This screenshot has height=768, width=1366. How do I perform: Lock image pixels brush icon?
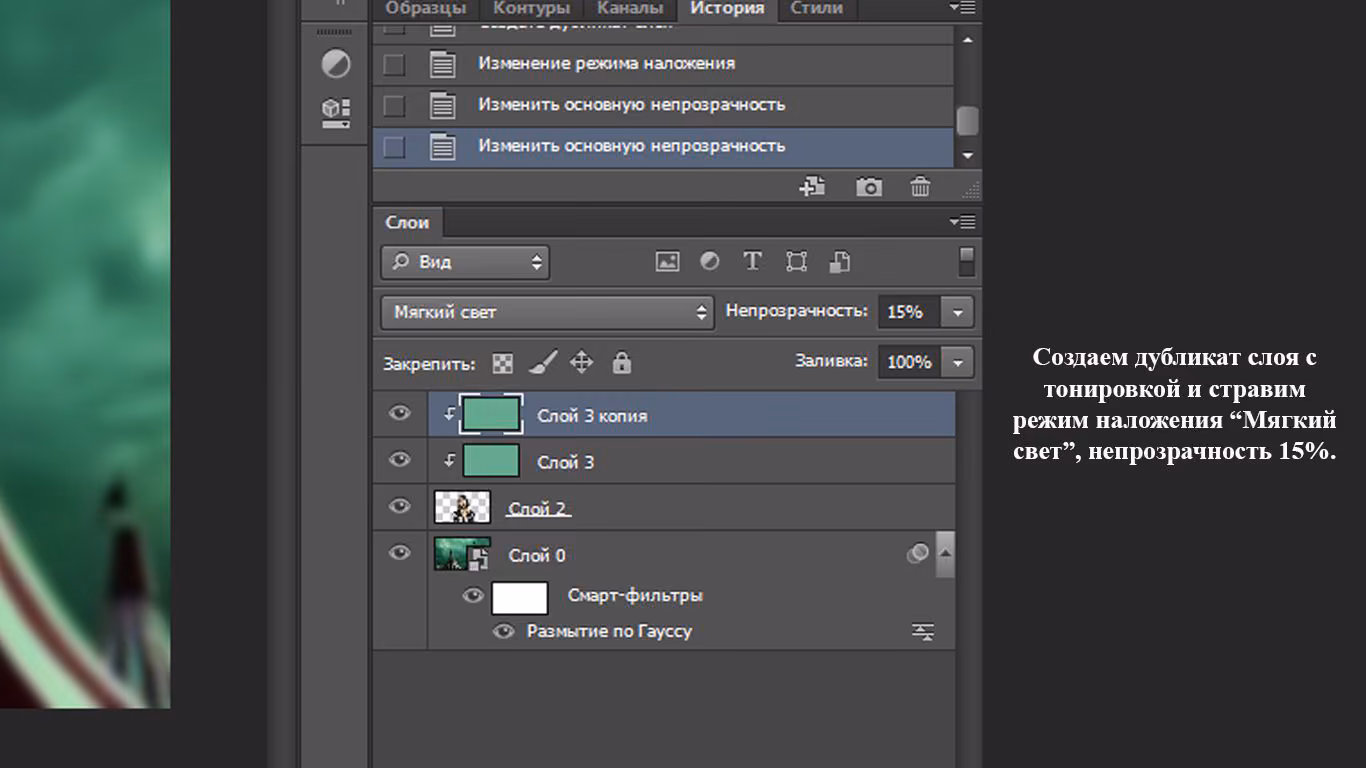[x=542, y=362]
